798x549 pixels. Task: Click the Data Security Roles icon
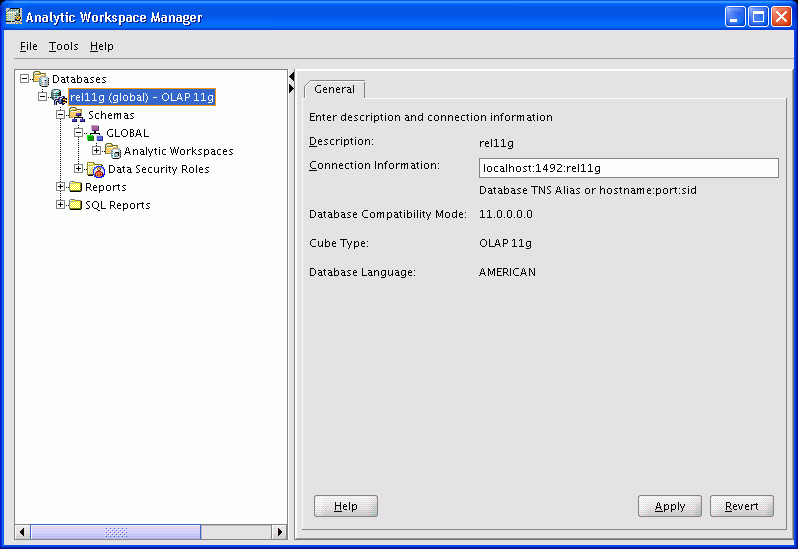click(x=96, y=169)
